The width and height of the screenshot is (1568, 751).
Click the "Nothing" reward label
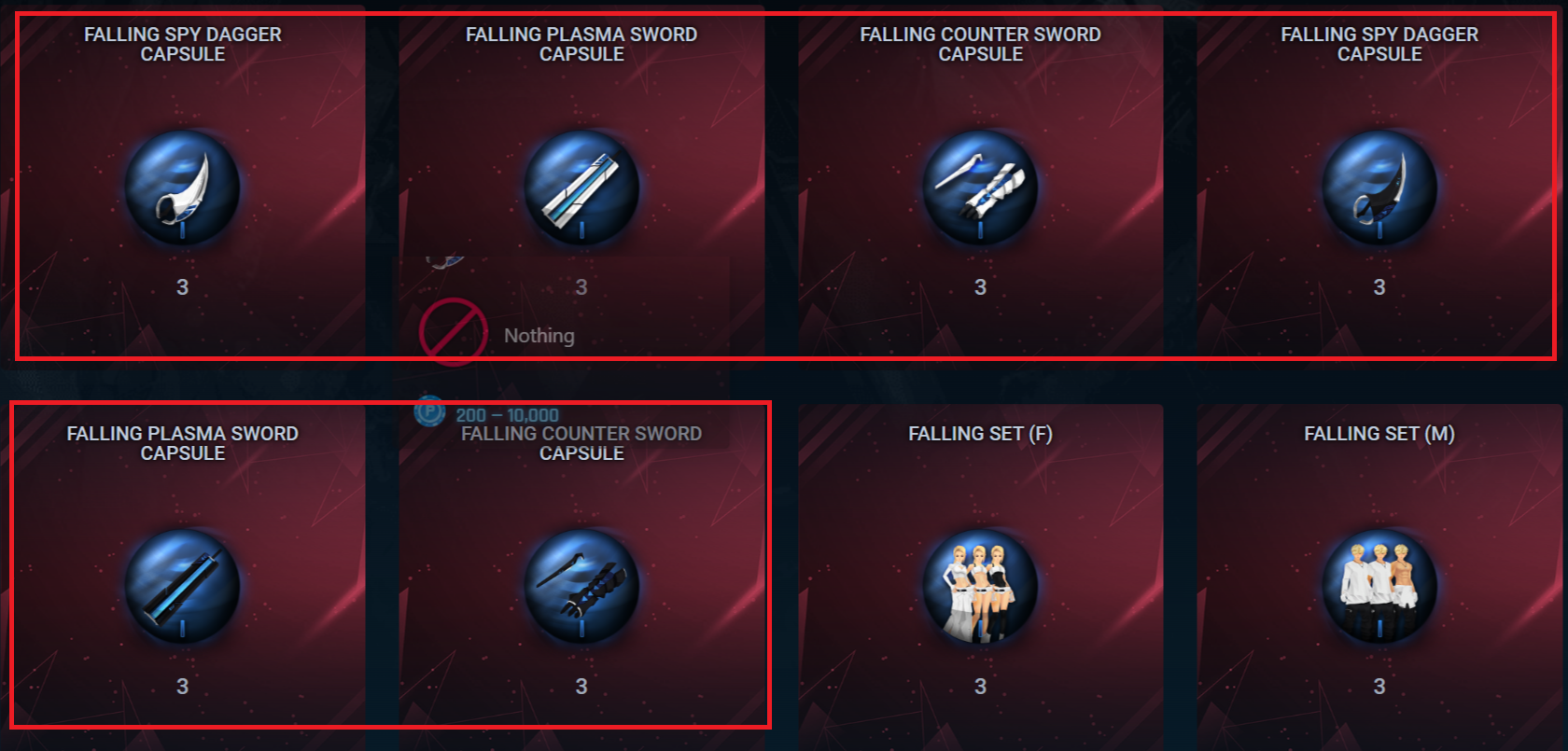point(539,336)
